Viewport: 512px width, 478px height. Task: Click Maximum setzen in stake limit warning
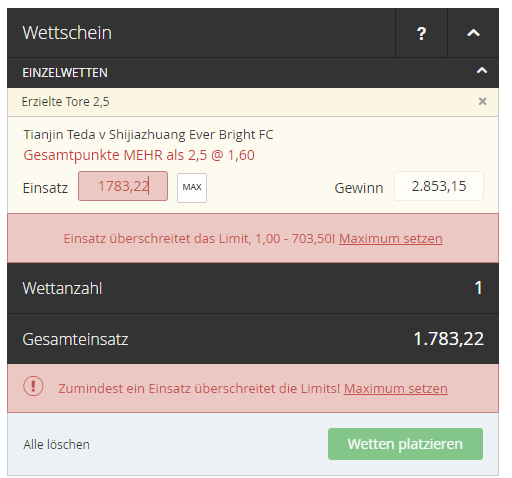391,239
